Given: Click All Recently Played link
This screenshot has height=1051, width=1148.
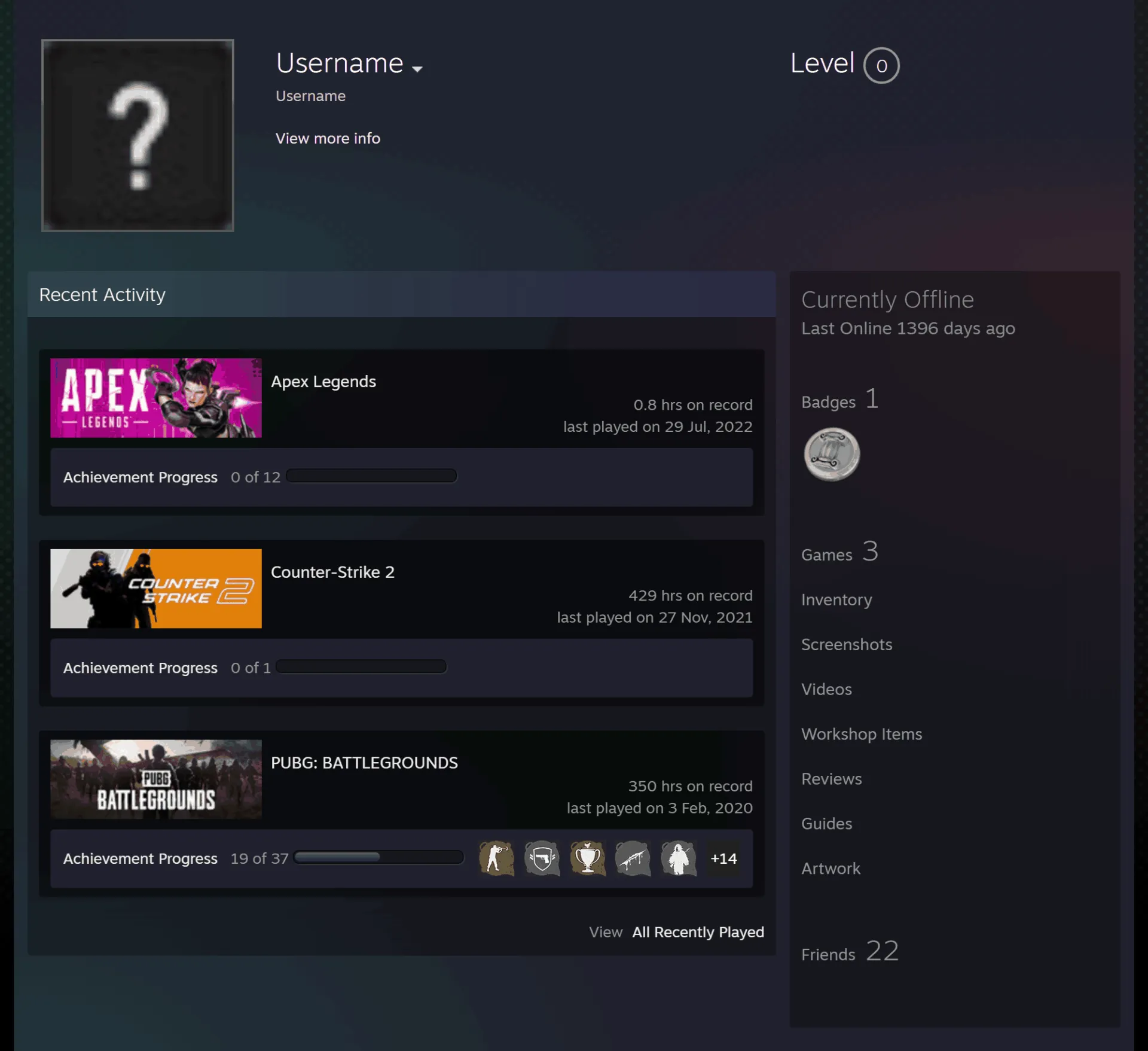Looking at the screenshot, I should tap(698, 932).
